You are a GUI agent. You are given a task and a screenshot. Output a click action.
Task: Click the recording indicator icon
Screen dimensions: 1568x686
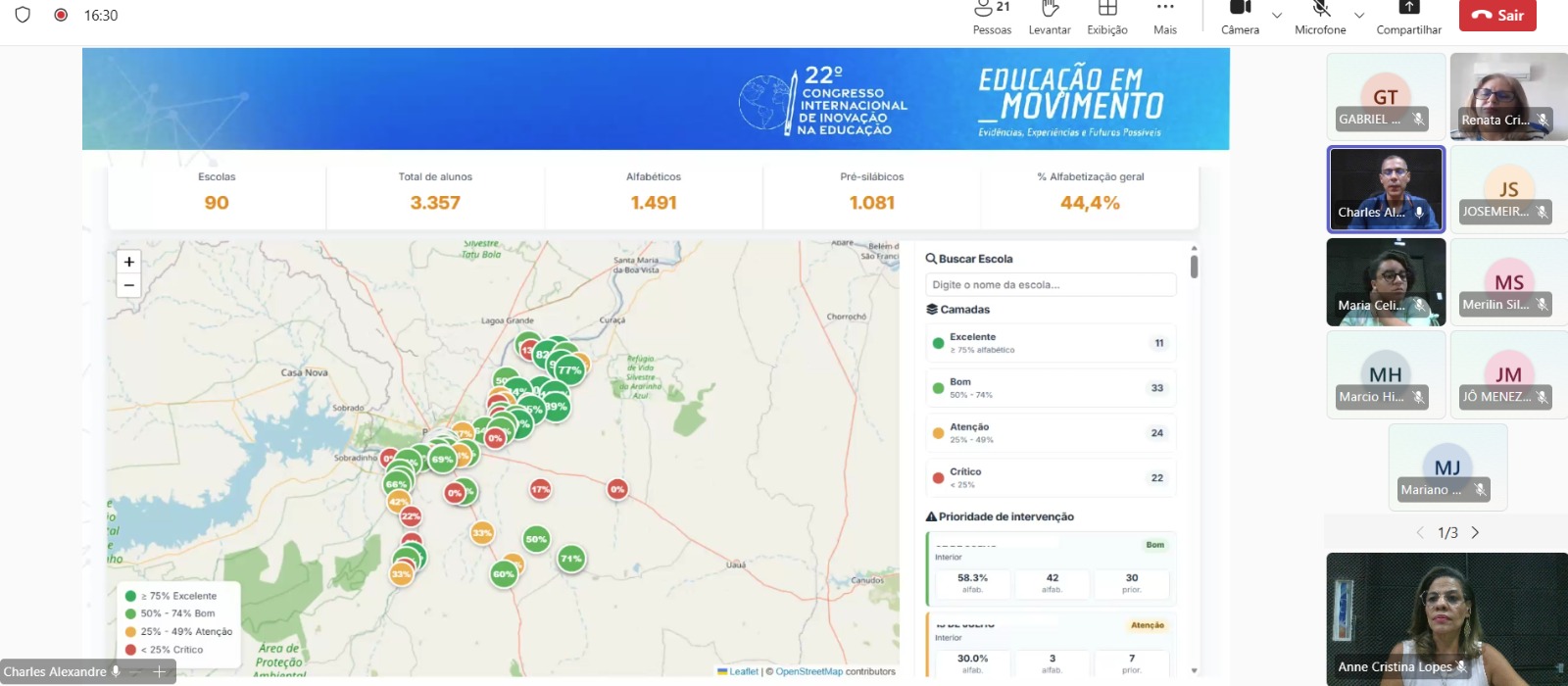[x=61, y=15]
